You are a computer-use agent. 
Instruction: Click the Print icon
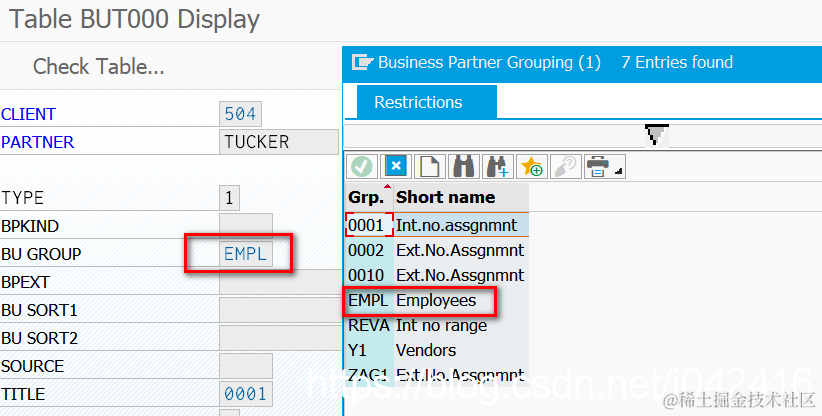coord(598,167)
